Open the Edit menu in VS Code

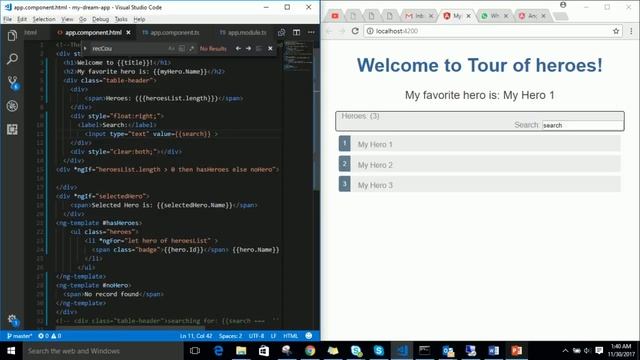(x=22, y=19)
